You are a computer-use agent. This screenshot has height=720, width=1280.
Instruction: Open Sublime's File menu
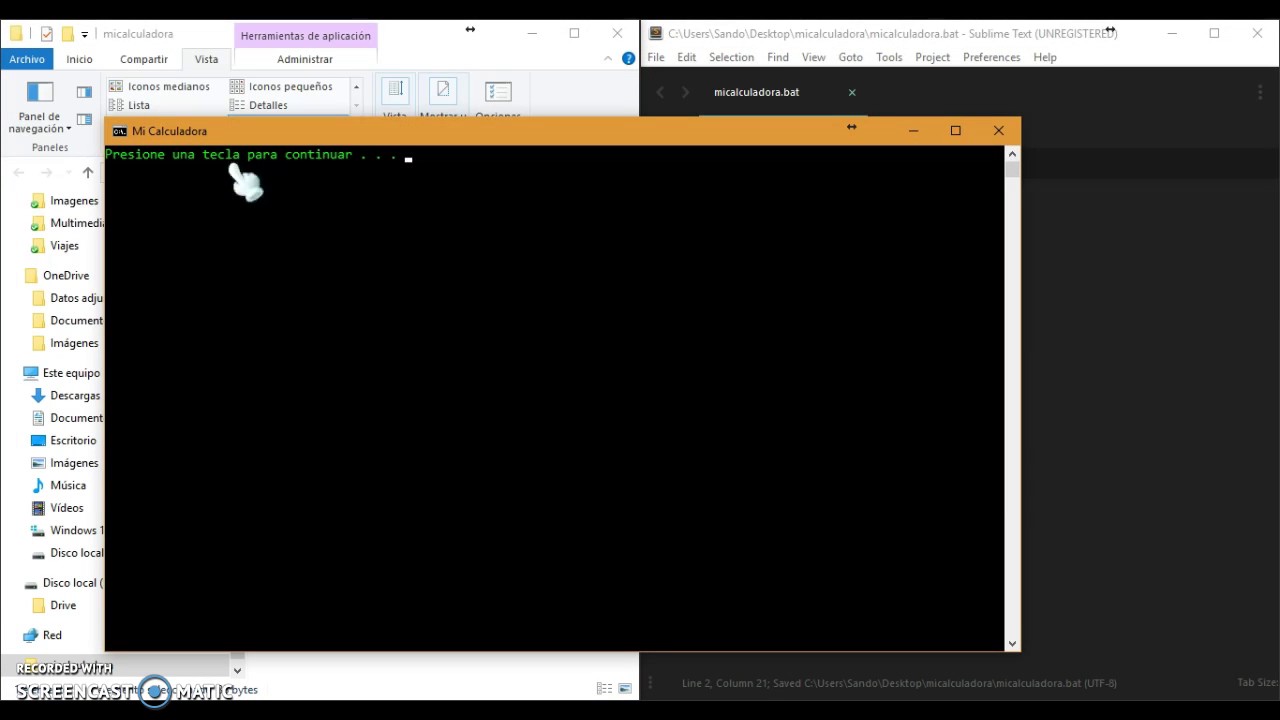(656, 57)
